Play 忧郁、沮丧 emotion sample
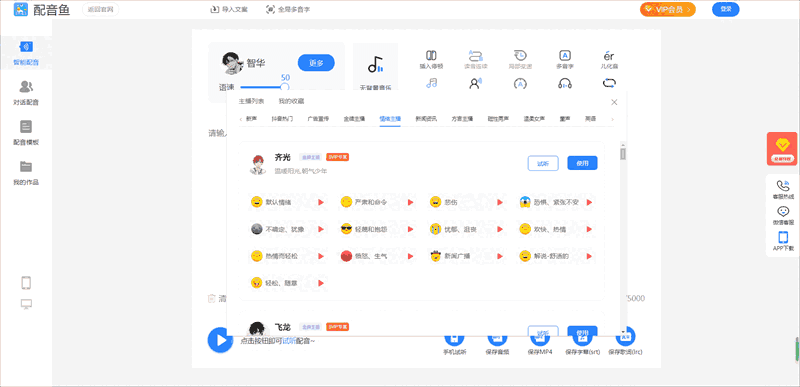 tap(500, 229)
